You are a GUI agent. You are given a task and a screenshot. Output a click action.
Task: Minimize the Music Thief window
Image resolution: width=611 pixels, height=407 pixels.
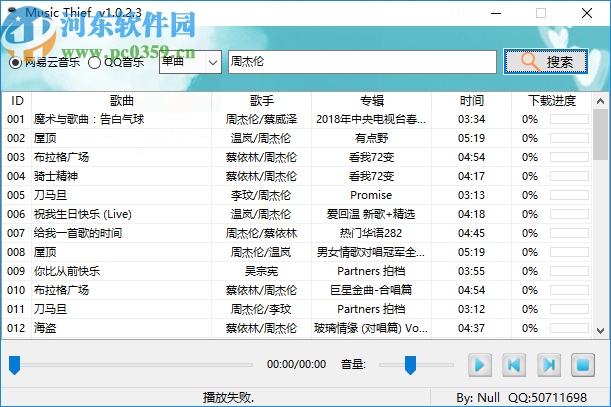(x=496, y=13)
